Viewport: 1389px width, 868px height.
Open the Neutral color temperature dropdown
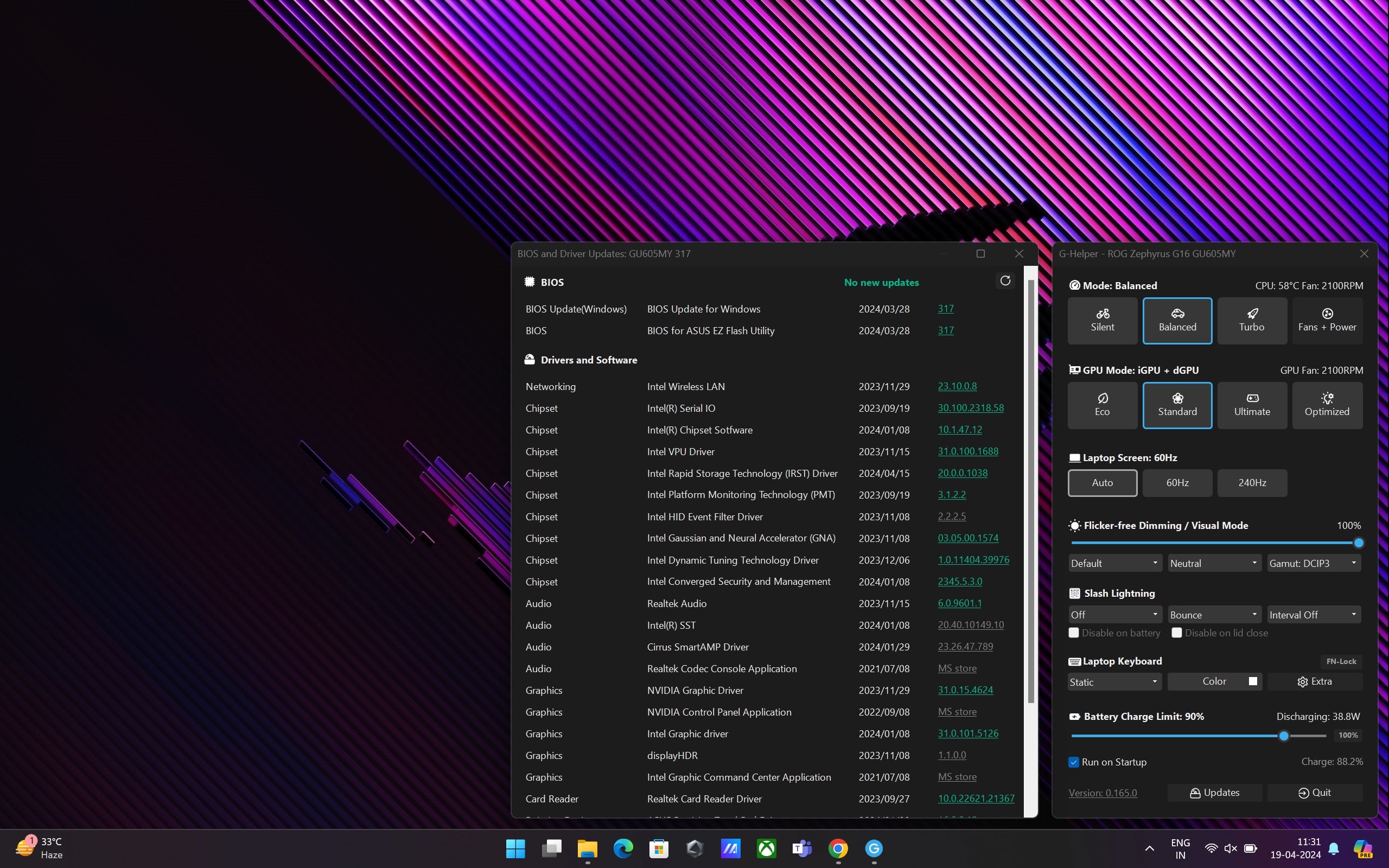click(x=1214, y=563)
